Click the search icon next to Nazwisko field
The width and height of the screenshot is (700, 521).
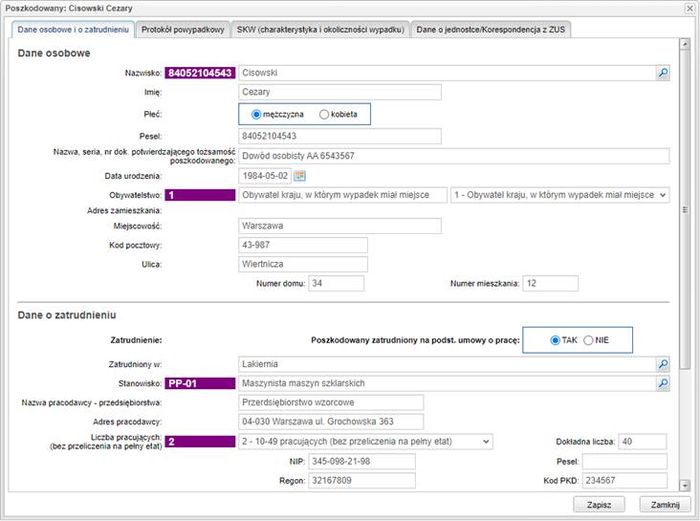click(x=662, y=73)
